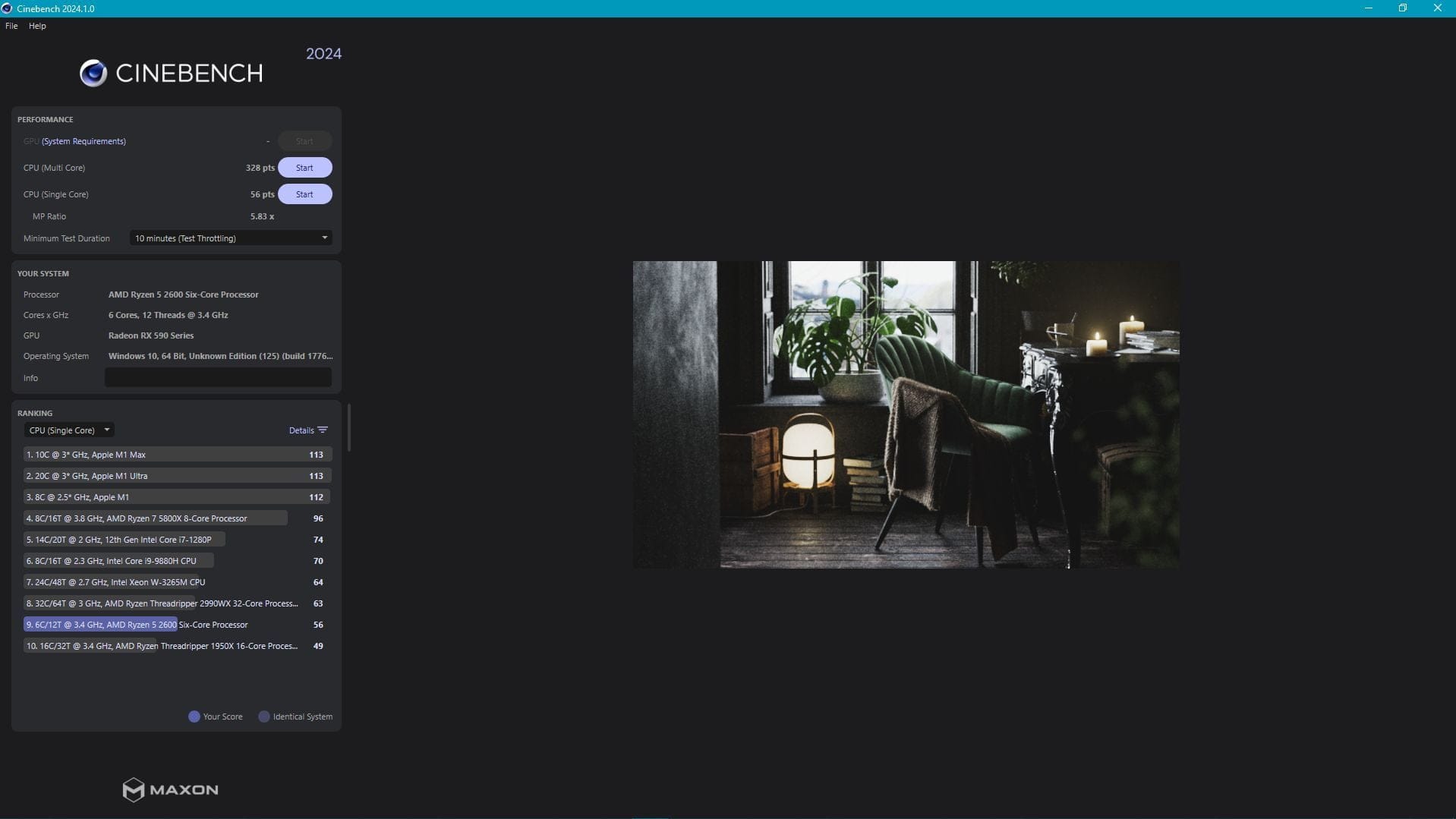1456x819 pixels.
Task: Open the File menu
Action: point(11,26)
